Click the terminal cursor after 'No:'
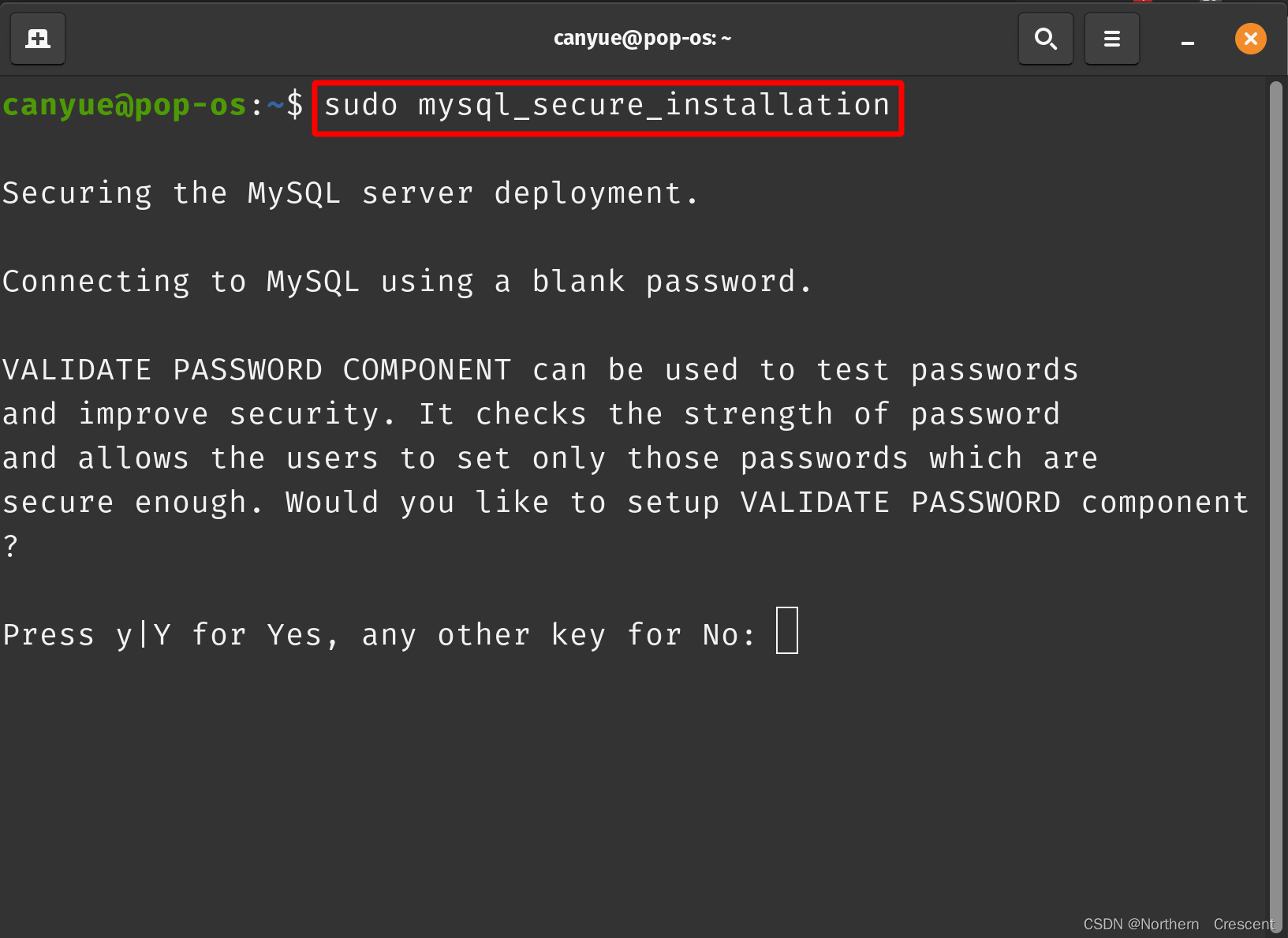Viewport: 1288px width, 938px height. pos(787,630)
